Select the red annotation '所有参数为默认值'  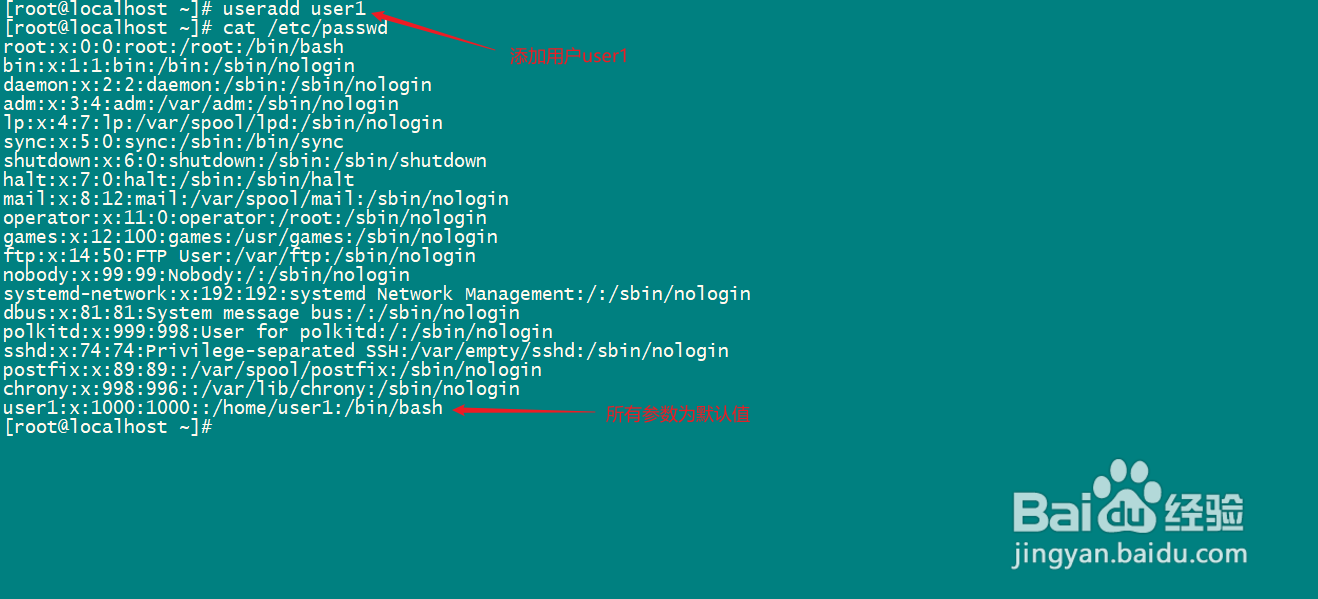(678, 413)
